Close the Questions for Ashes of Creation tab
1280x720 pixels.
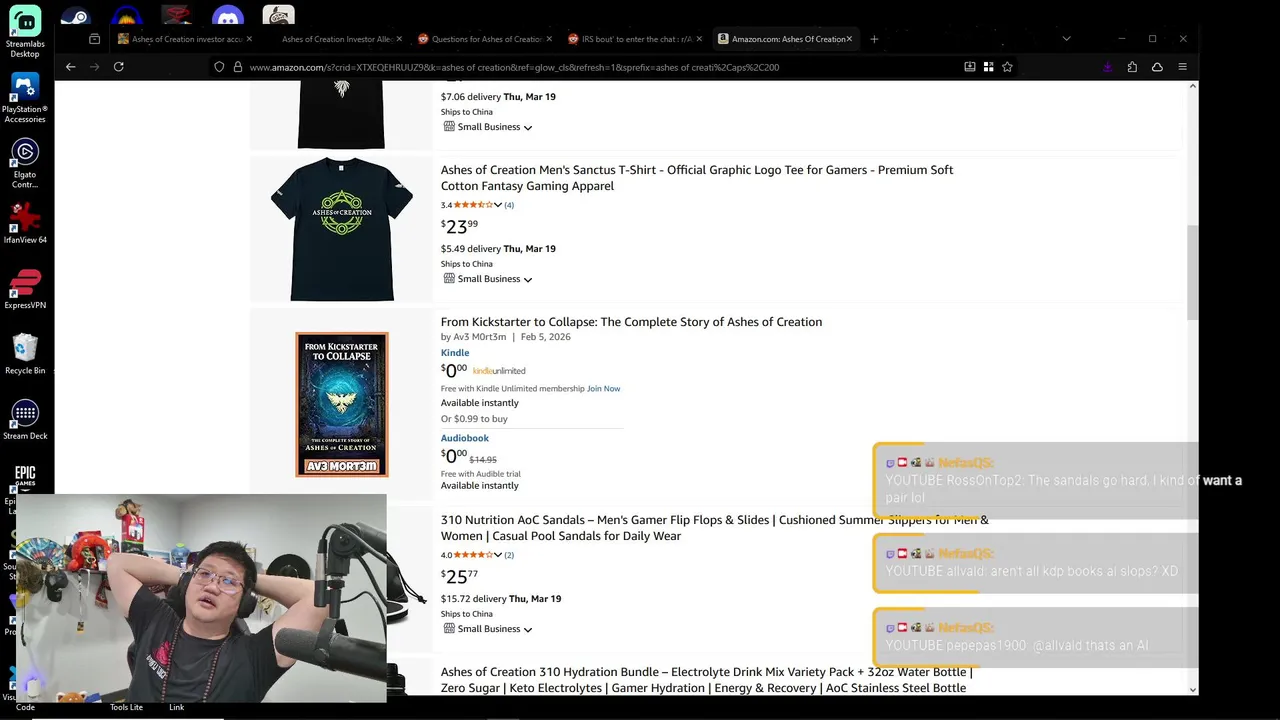(549, 39)
